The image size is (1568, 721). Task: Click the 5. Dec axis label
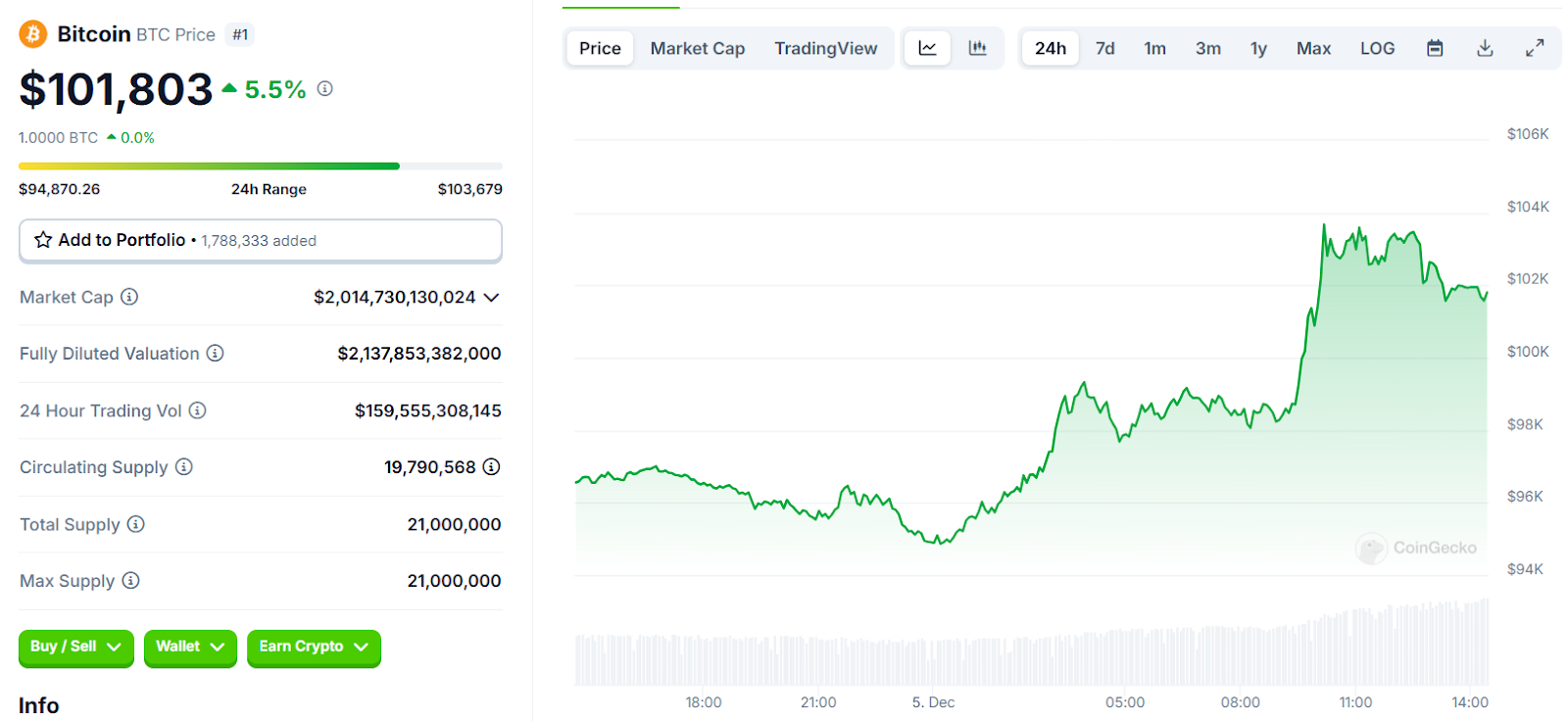pyautogui.click(x=933, y=702)
